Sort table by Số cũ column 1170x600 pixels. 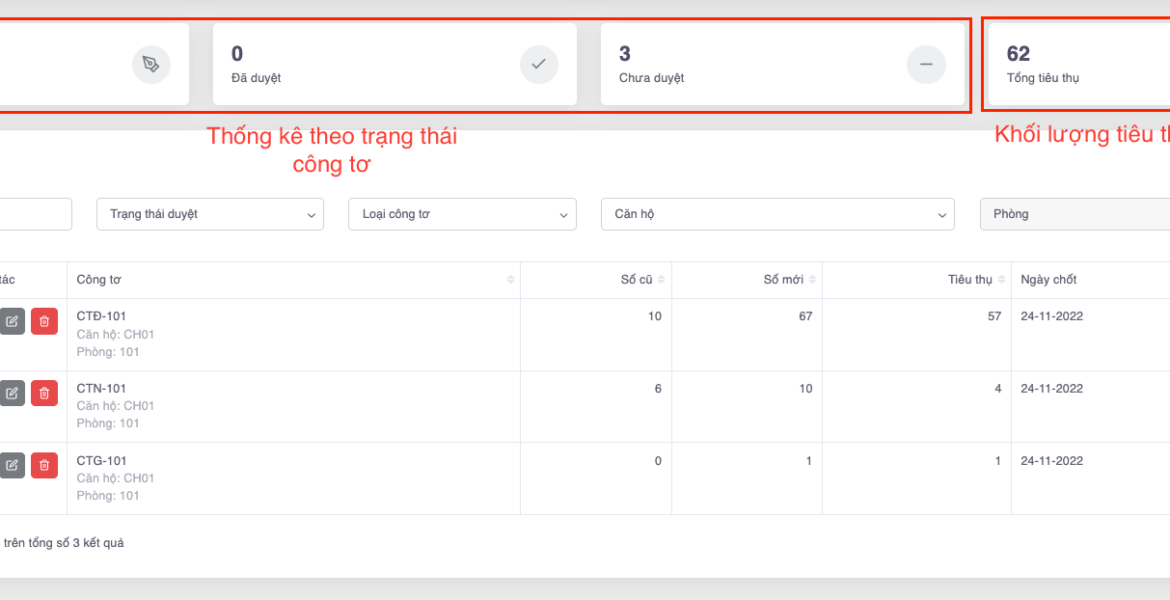click(661, 280)
